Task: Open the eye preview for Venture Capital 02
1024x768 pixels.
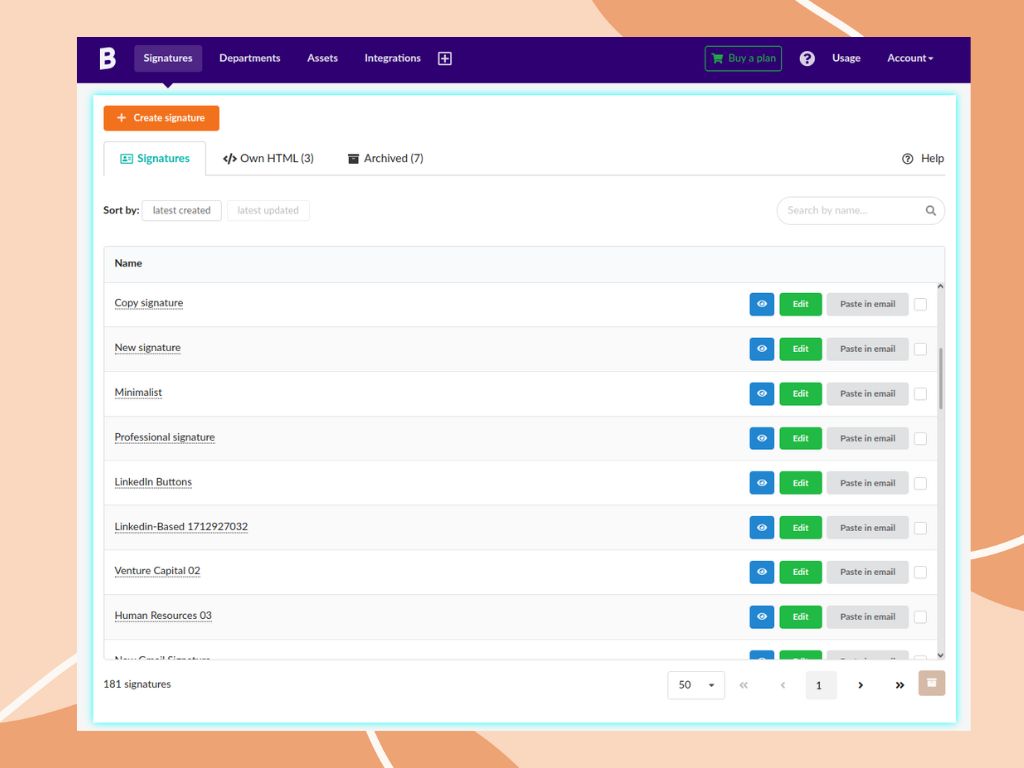Action: (761, 571)
